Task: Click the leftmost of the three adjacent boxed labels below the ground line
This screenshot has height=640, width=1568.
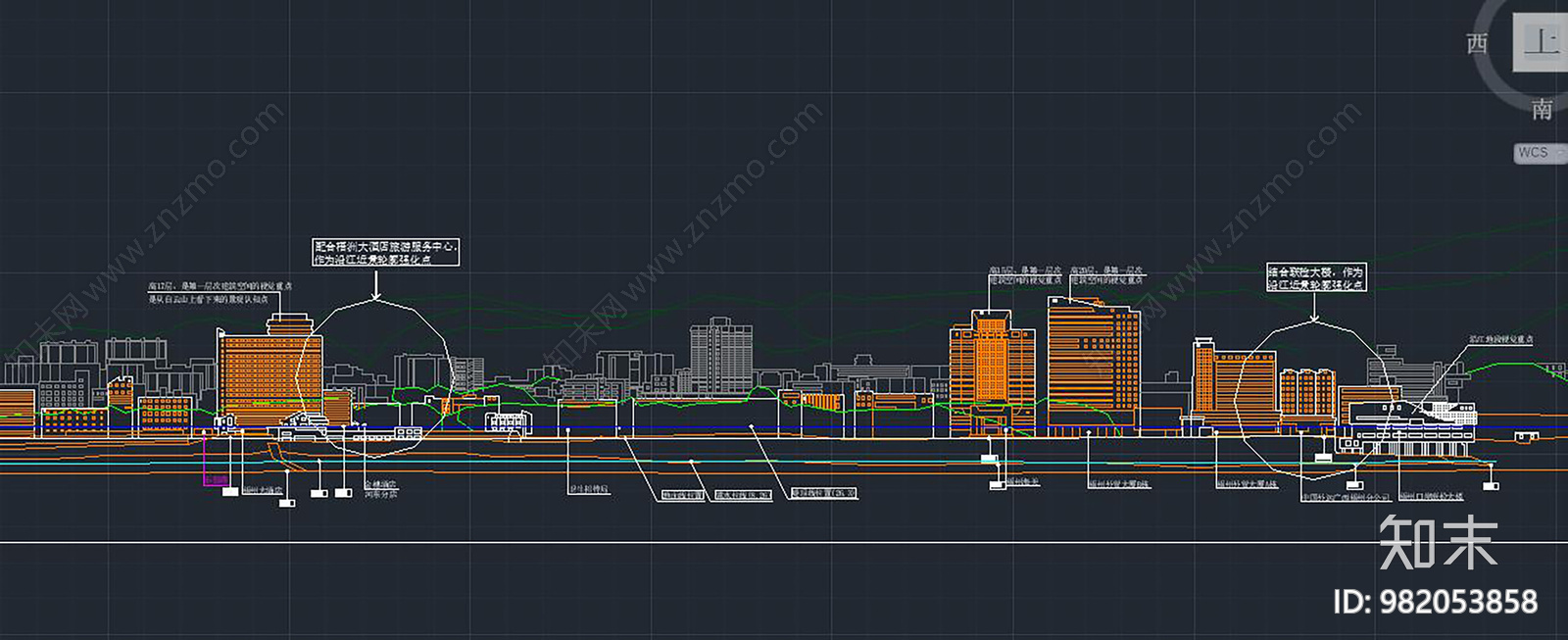Action: pyautogui.click(x=683, y=496)
